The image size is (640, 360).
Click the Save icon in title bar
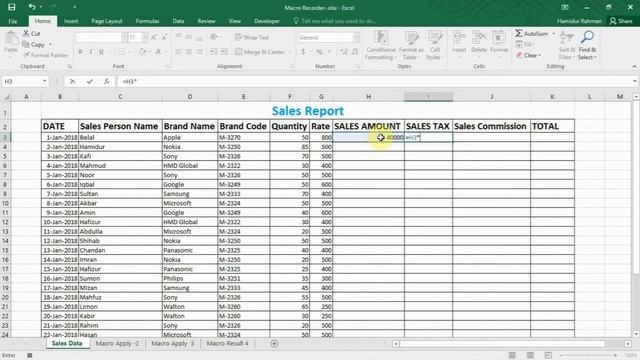tap(11, 7)
